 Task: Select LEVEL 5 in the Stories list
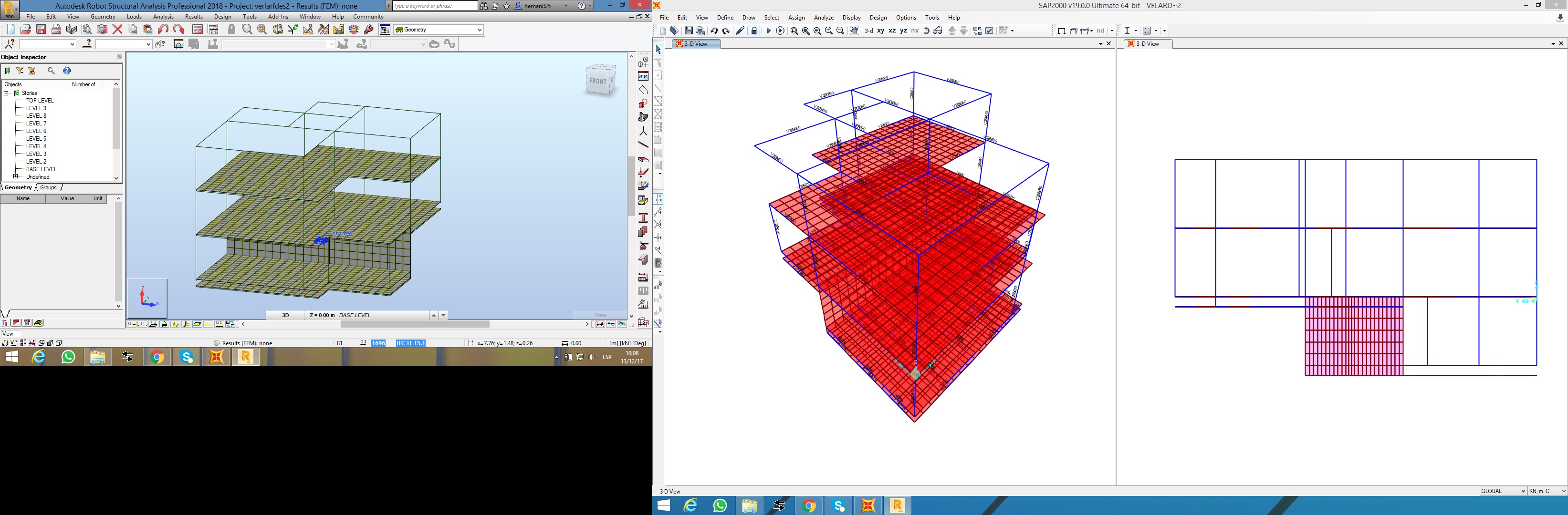(x=36, y=139)
